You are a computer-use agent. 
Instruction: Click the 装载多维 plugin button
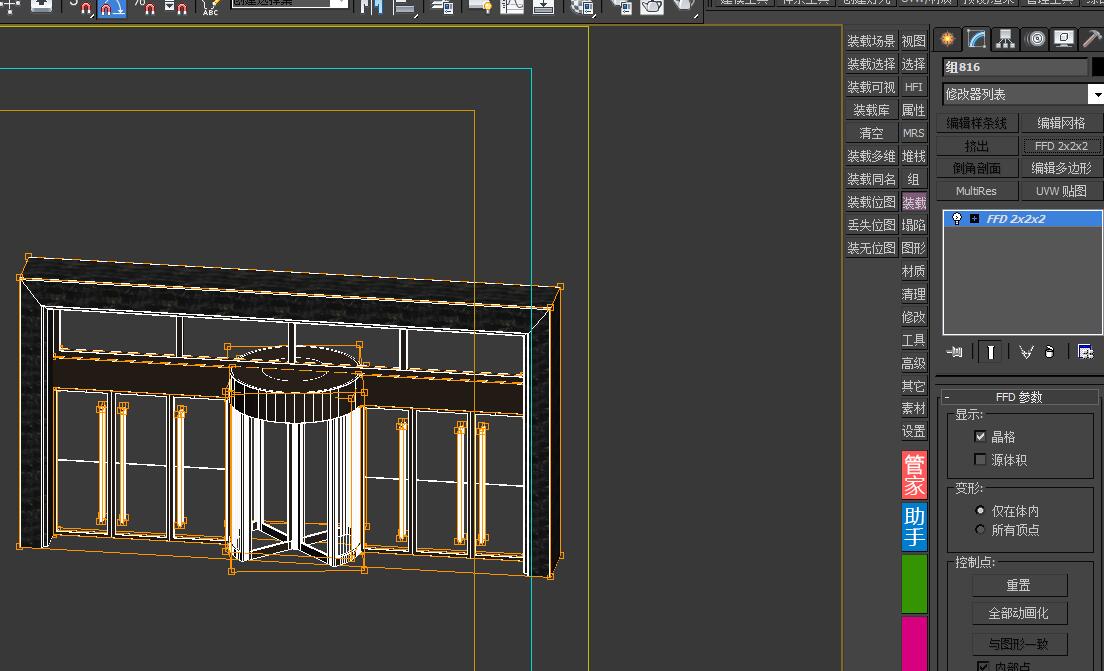click(x=871, y=156)
